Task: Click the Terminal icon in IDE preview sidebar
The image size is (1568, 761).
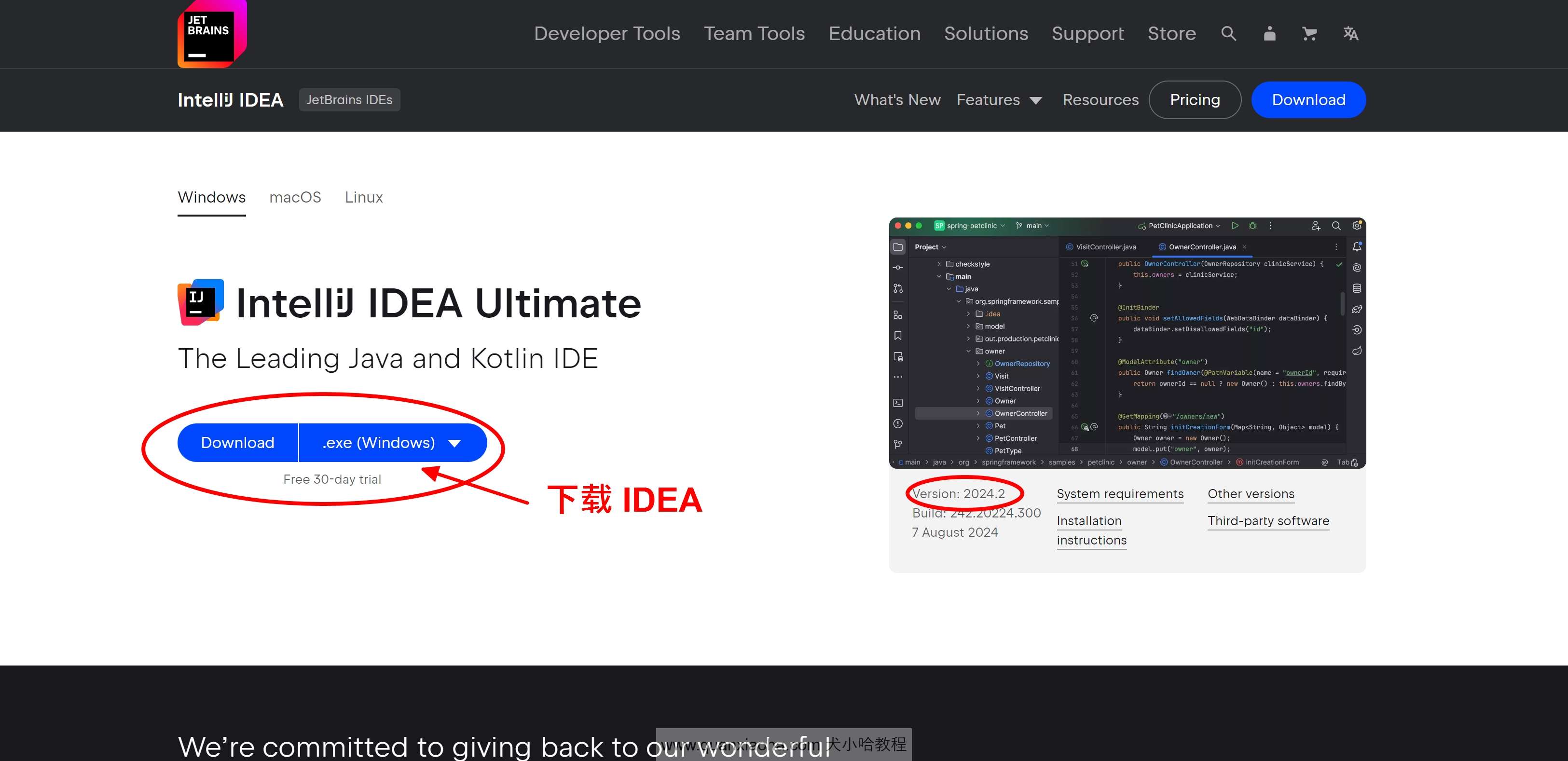Action: click(898, 403)
